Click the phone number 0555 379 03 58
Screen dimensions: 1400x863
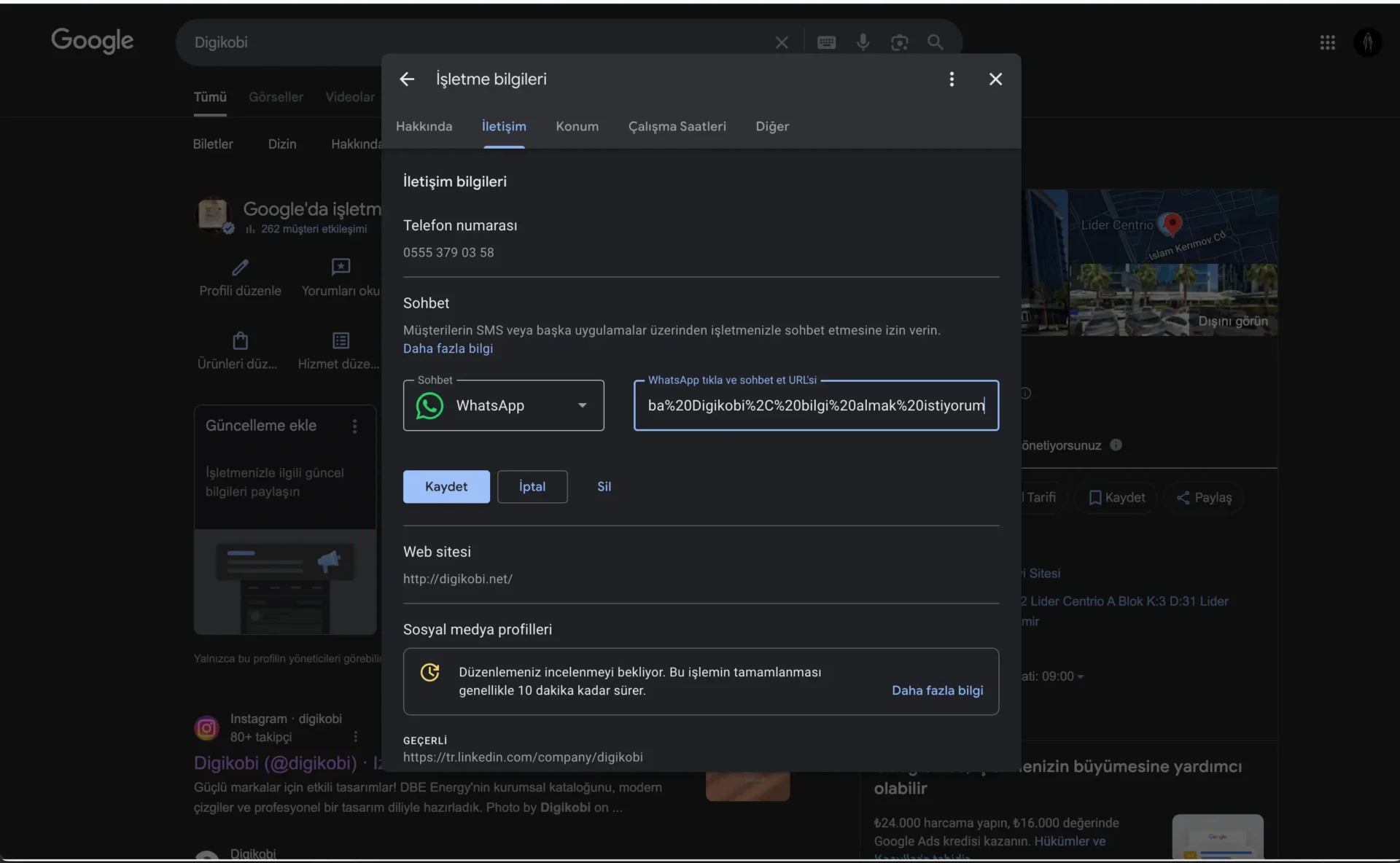click(448, 252)
